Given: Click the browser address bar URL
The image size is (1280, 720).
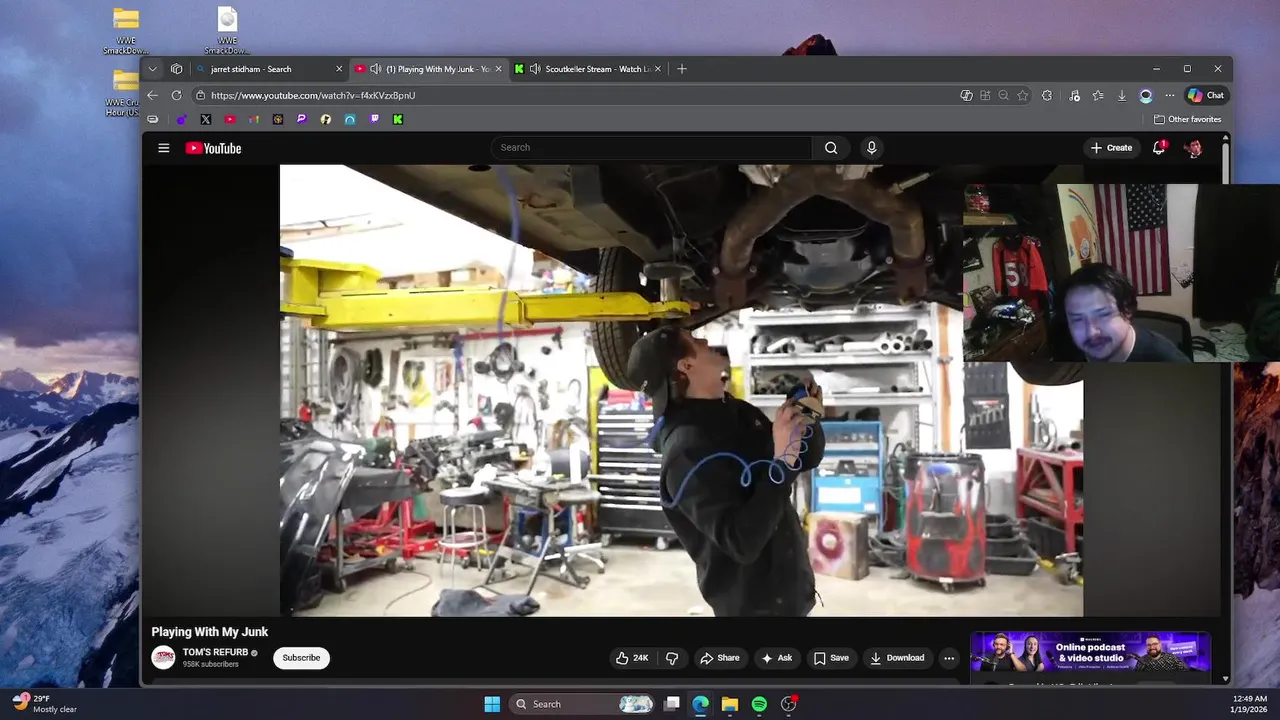Looking at the screenshot, I should [313, 95].
